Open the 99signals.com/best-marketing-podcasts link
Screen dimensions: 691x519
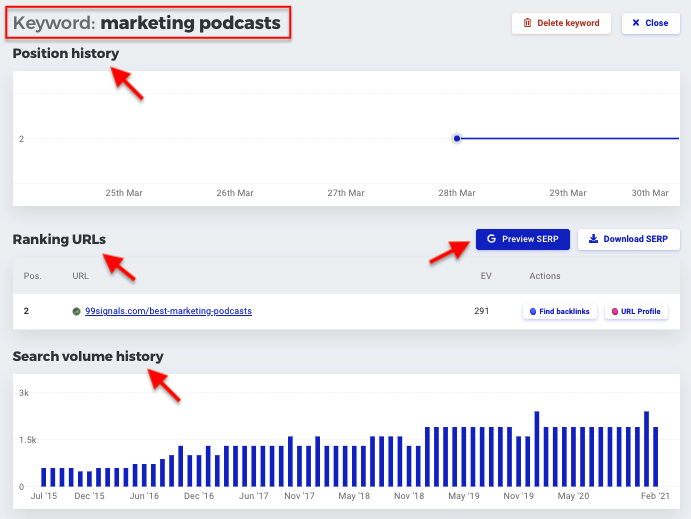click(x=168, y=311)
